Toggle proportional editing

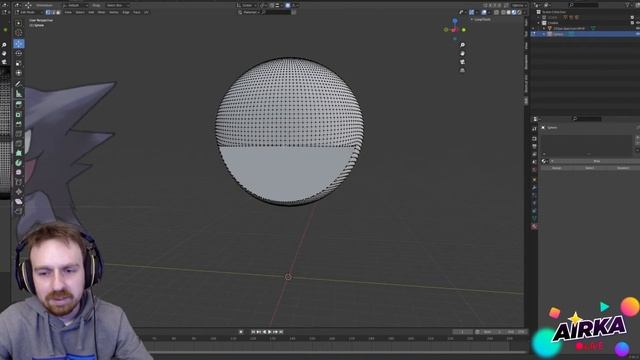[x=288, y=5]
